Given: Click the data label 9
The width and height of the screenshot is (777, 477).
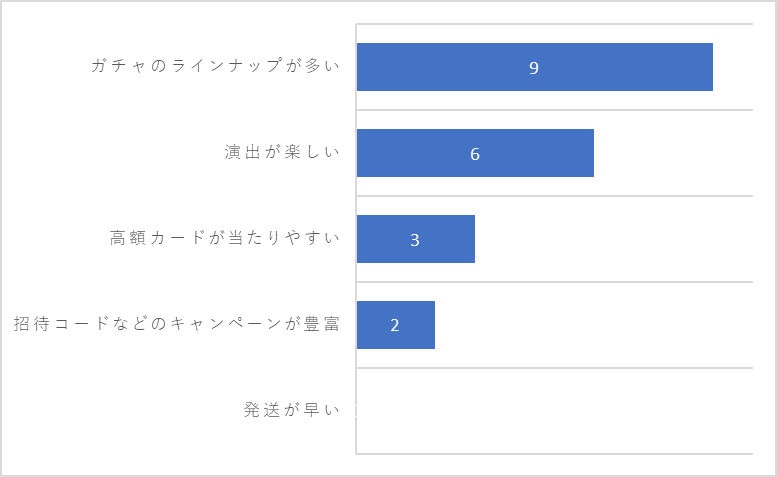Looking at the screenshot, I should pos(534,68).
